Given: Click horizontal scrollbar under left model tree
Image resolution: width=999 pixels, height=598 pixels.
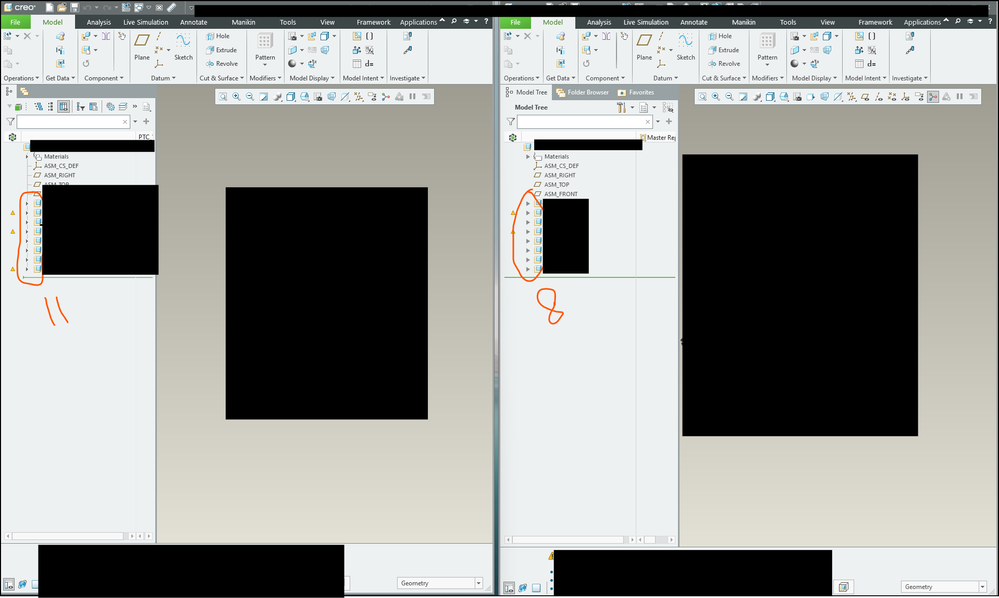Looking at the screenshot, I should tap(68, 536).
